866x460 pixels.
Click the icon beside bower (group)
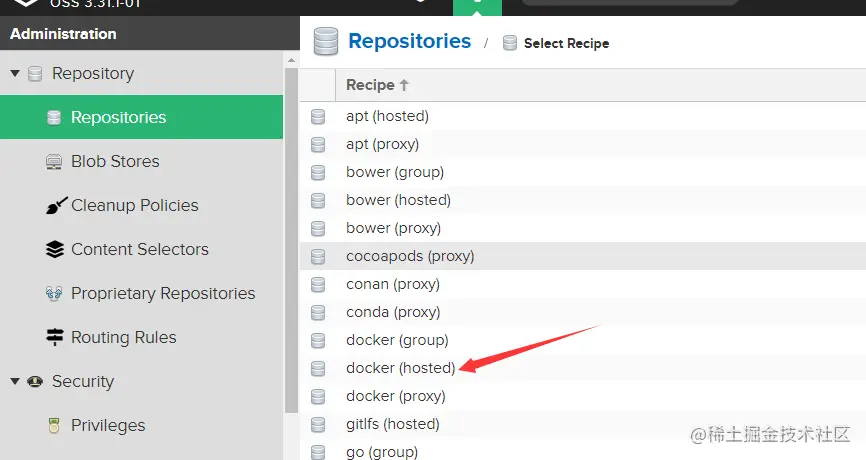coord(318,173)
